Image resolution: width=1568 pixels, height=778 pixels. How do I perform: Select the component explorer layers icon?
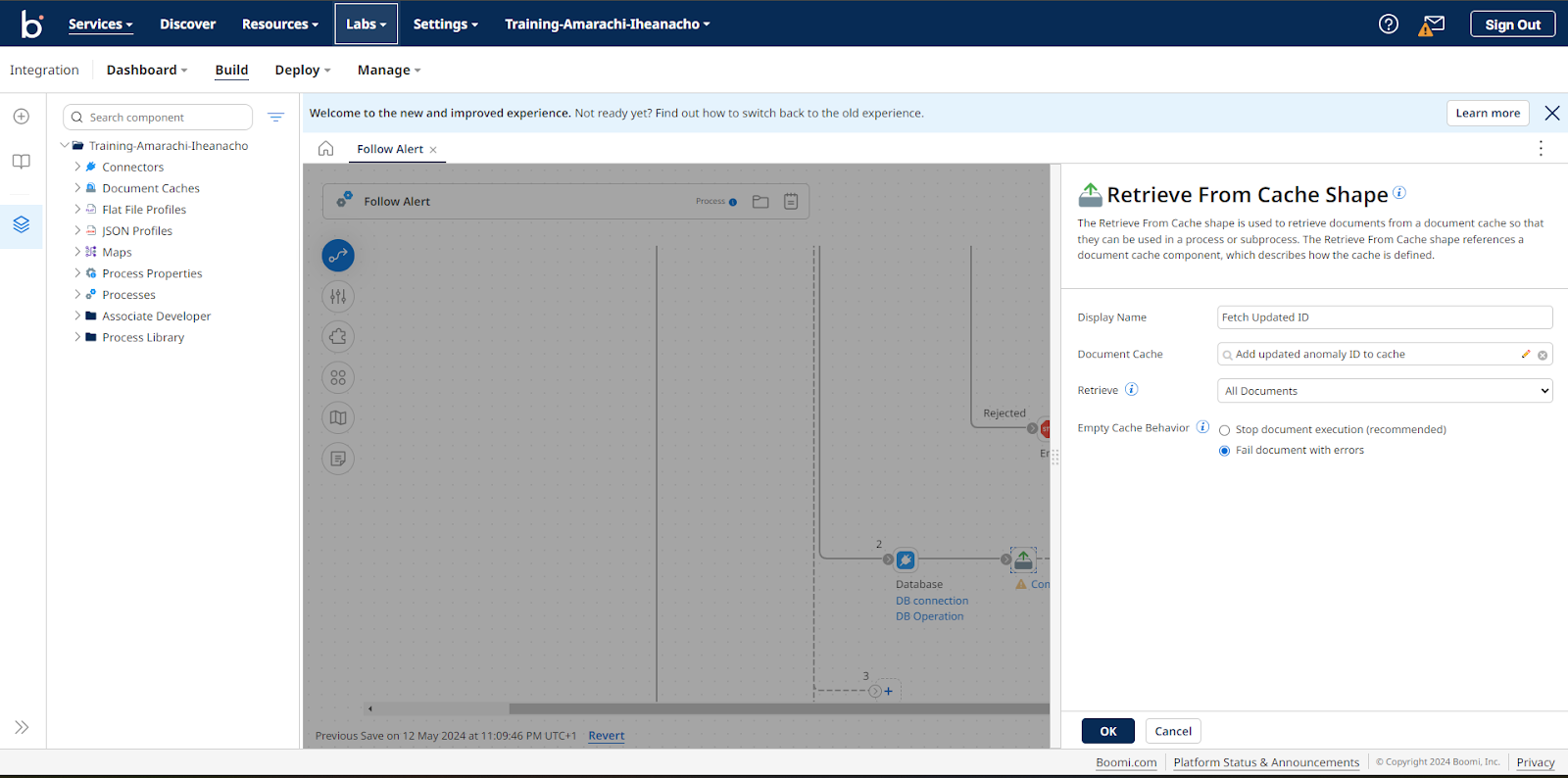click(22, 224)
